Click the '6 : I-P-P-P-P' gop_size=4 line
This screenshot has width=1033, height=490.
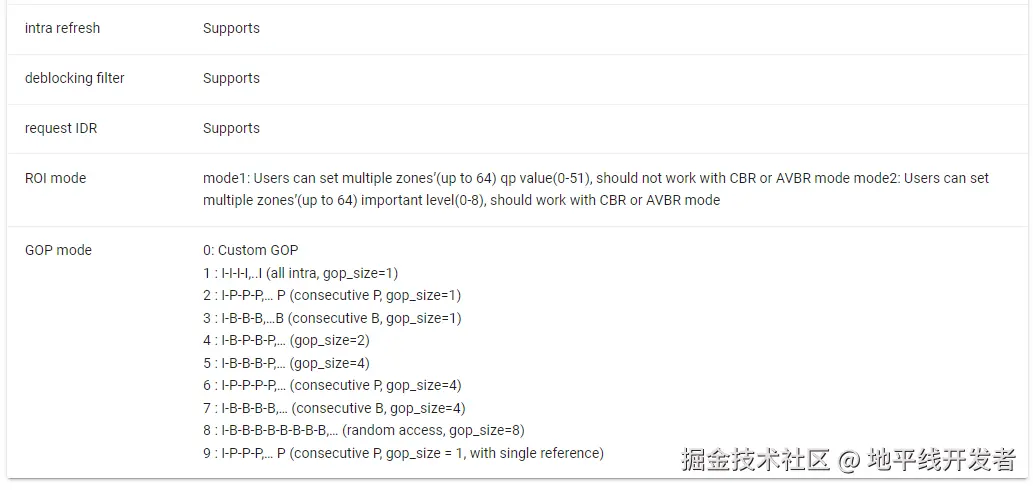331,385
